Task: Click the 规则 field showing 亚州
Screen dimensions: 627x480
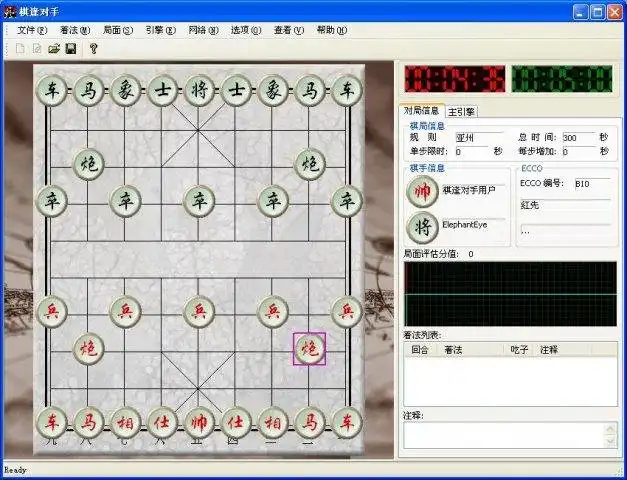Action: pyautogui.click(x=479, y=138)
